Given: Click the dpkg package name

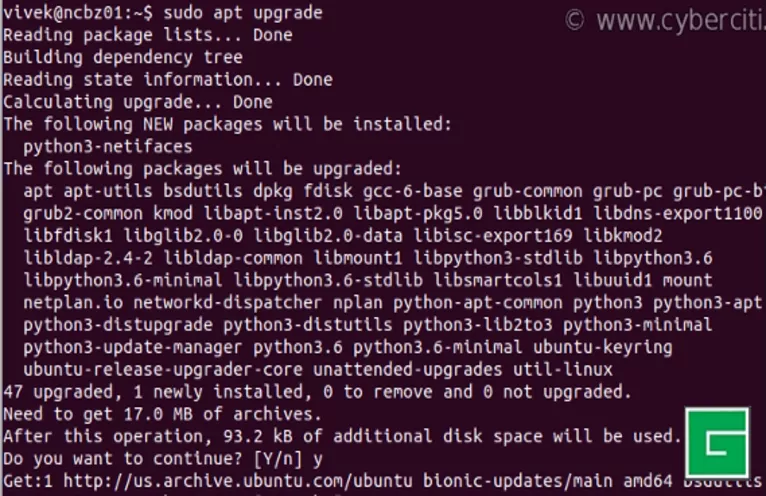Looking at the screenshot, I should (273, 190).
